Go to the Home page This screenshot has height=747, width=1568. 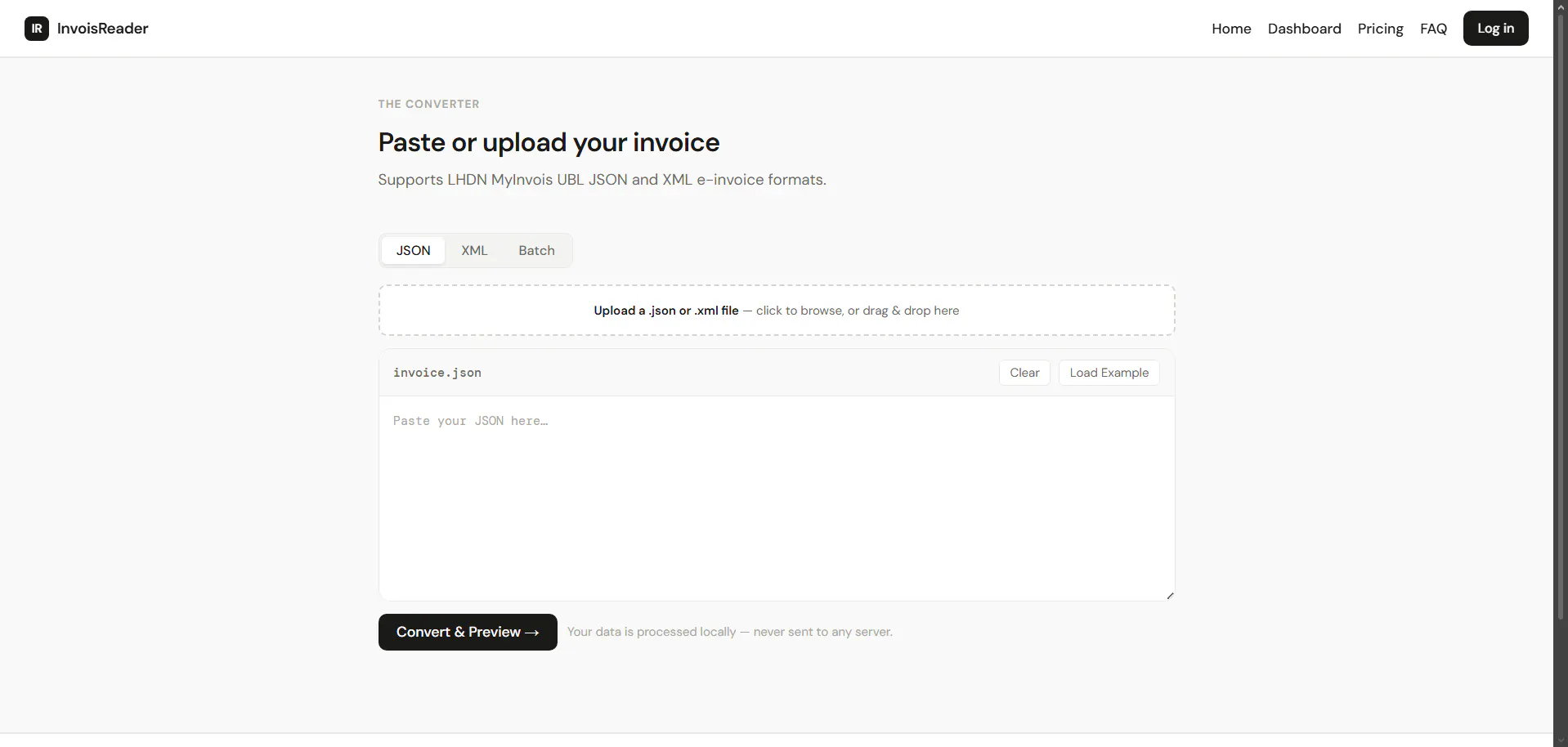[x=1231, y=29]
